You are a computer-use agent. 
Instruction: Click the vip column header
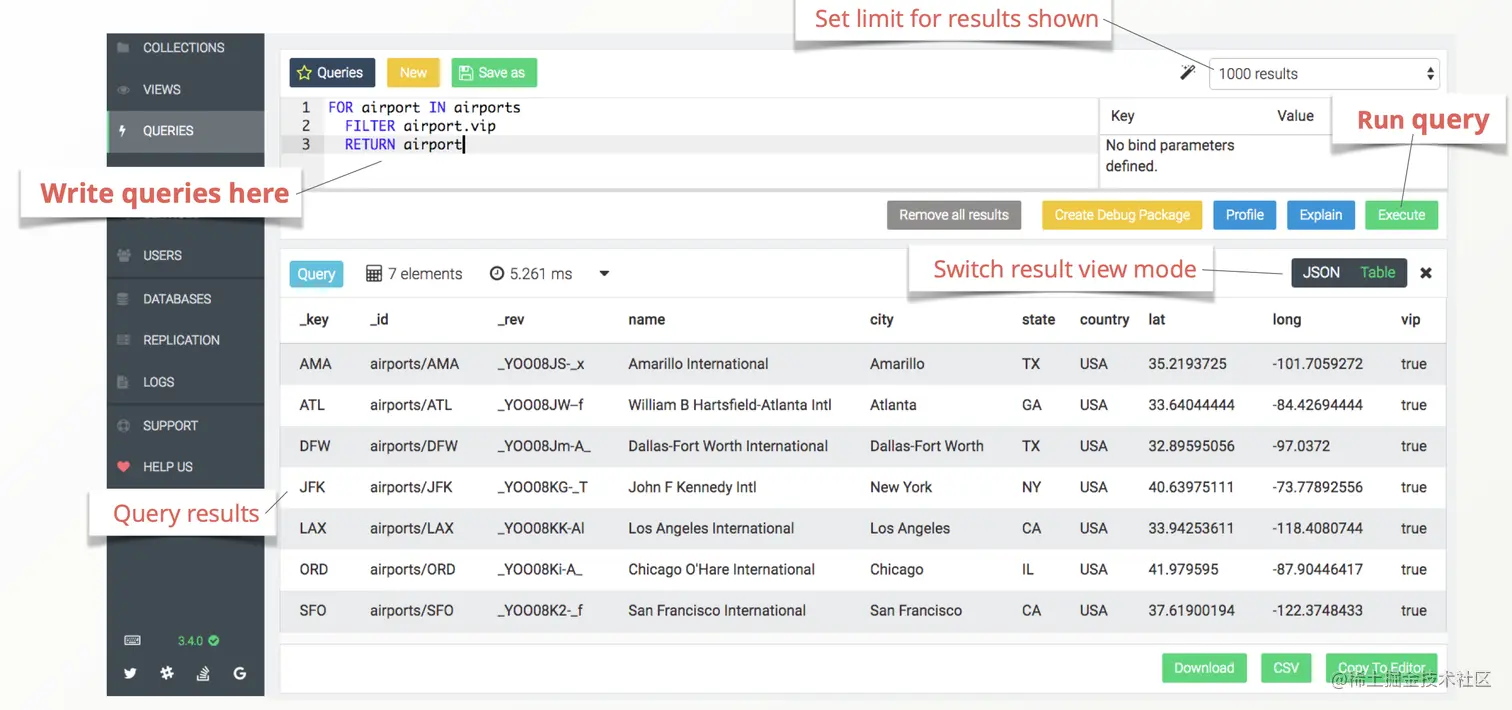pyautogui.click(x=1410, y=320)
